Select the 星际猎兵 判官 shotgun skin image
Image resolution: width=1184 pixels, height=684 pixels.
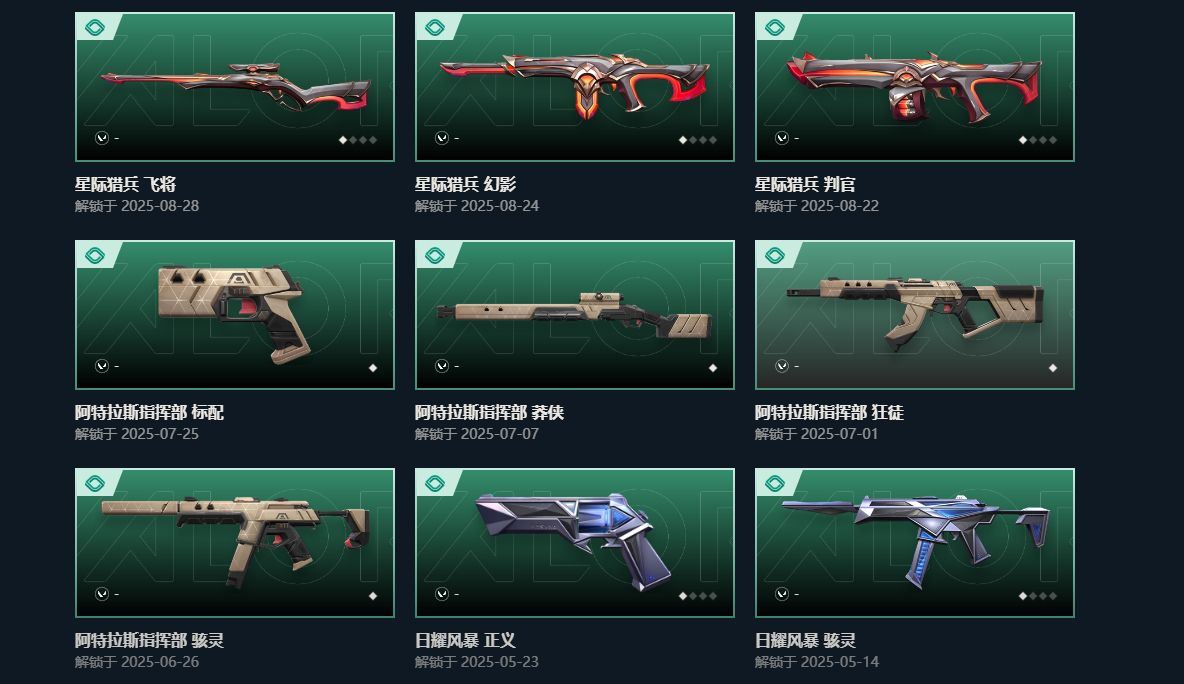tap(914, 87)
